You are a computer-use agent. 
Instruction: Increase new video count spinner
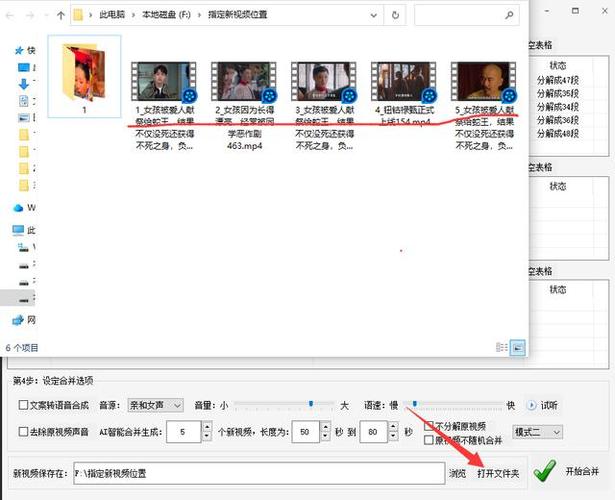[207, 426]
